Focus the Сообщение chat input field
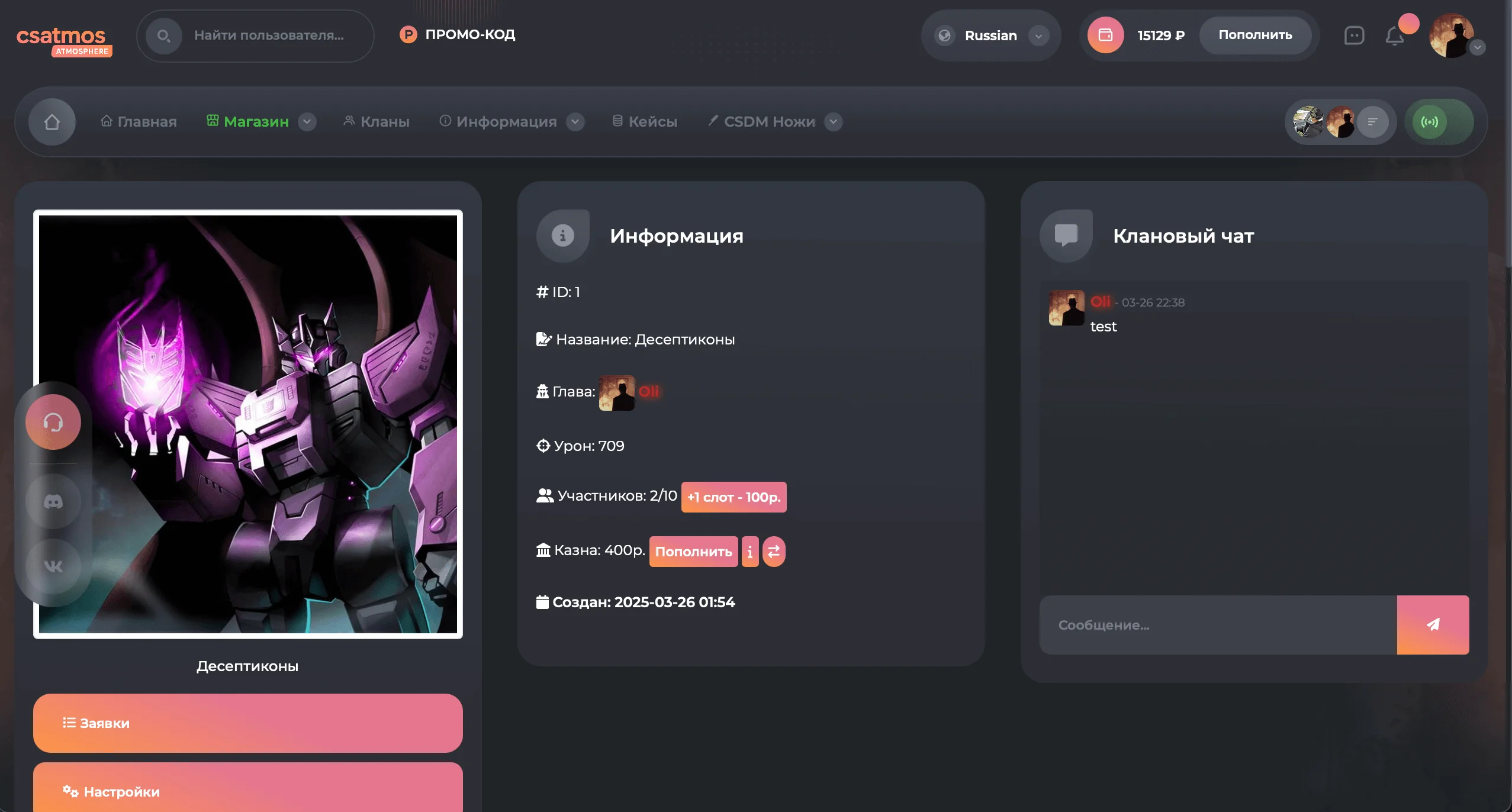 [x=1218, y=625]
